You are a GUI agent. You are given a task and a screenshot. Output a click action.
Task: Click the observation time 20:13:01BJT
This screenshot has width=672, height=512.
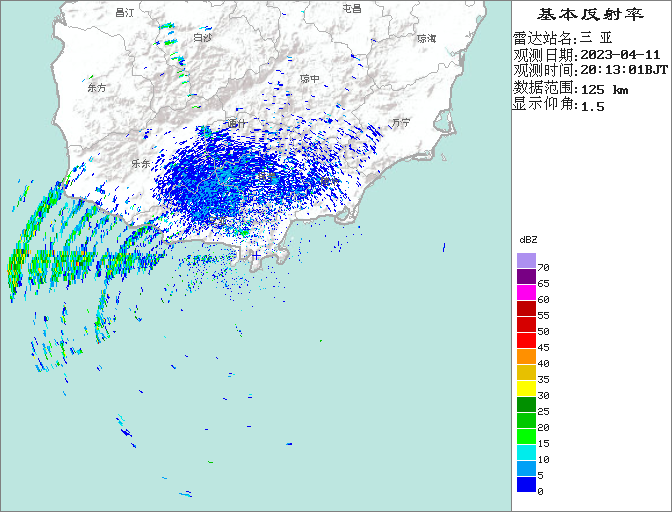624,70
